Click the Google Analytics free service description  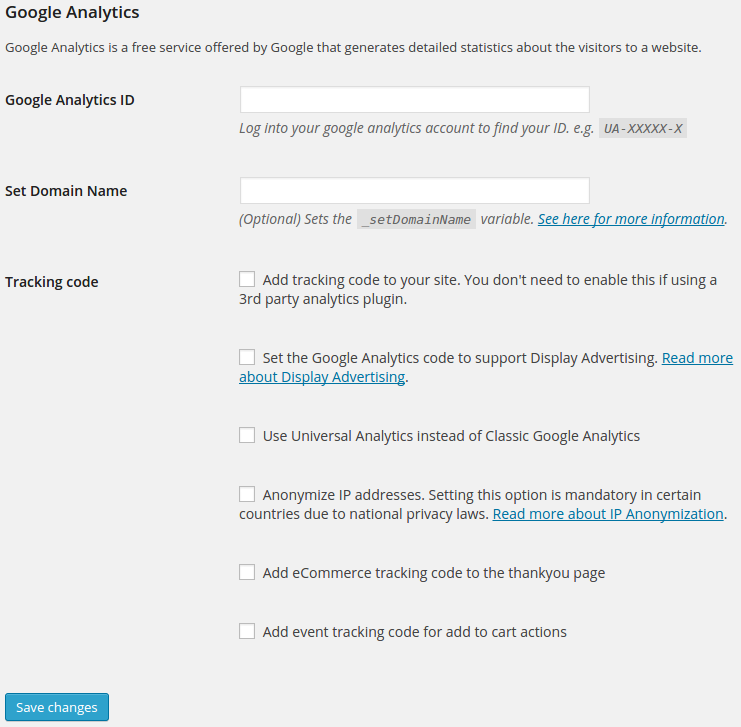point(353,48)
